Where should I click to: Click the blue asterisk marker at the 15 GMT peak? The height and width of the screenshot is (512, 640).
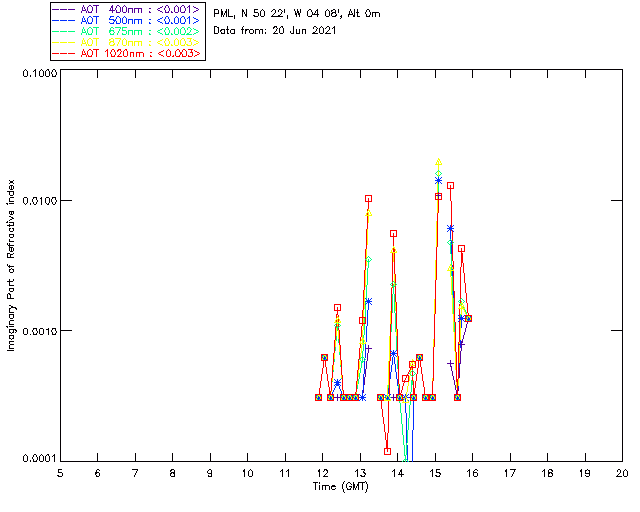(x=438, y=180)
